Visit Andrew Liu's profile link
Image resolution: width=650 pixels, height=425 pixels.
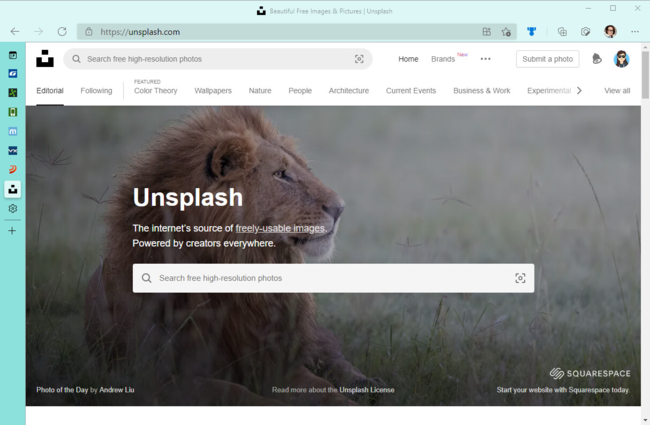coord(117,390)
